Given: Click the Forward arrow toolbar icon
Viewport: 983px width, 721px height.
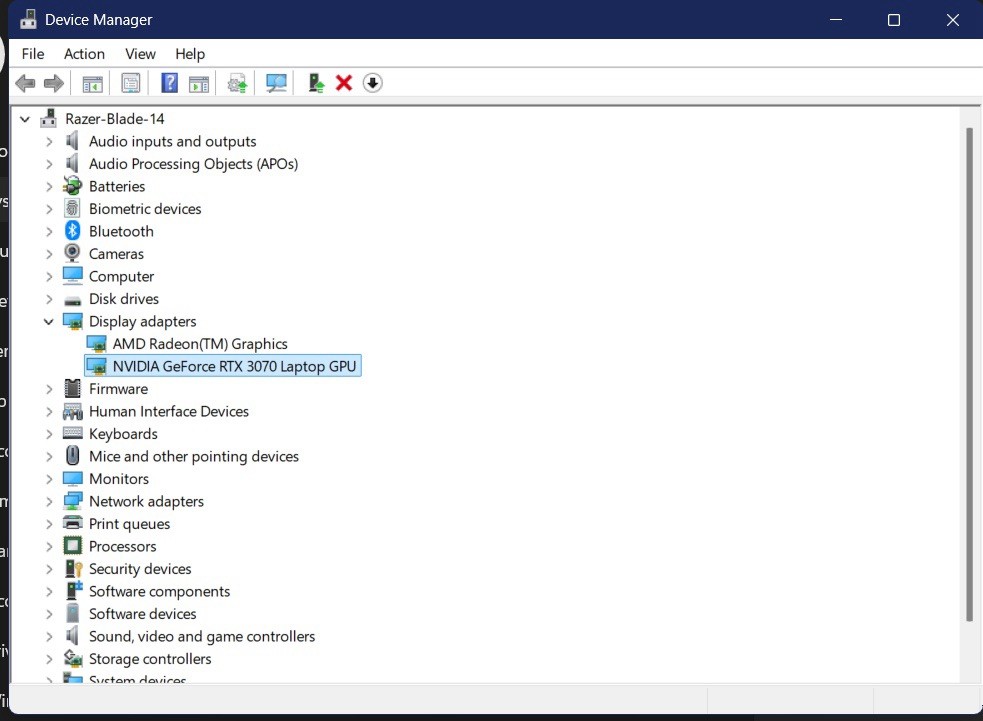Looking at the screenshot, I should click(x=54, y=83).
